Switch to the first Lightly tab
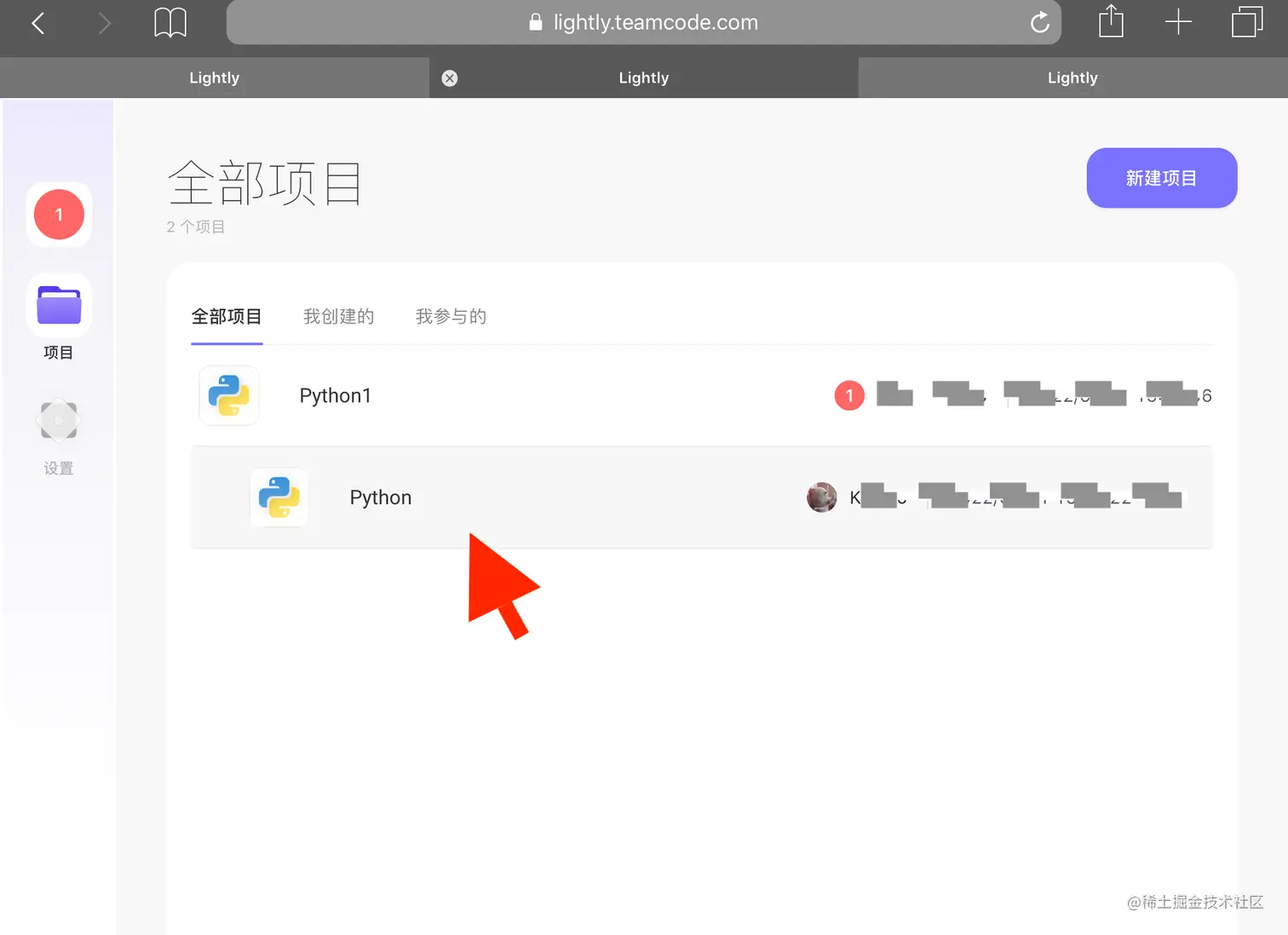This screenshot has height=935, width=1288. [214, 77]
